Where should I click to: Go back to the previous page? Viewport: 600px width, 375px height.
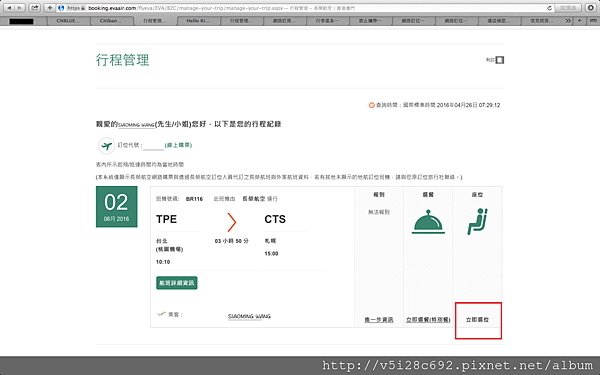point(9,8)
